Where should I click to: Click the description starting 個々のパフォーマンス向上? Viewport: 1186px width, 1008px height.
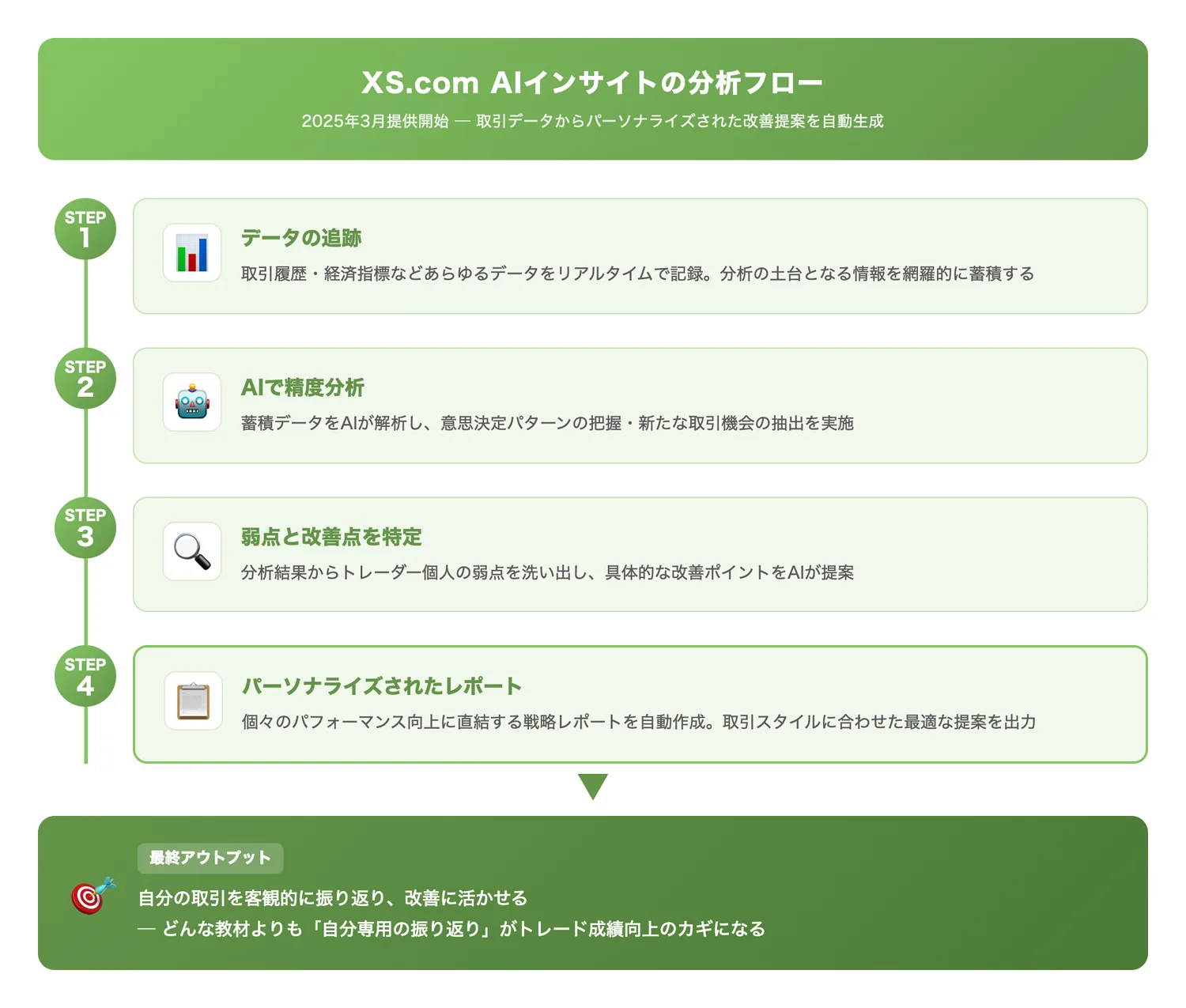tap(639, 722)
